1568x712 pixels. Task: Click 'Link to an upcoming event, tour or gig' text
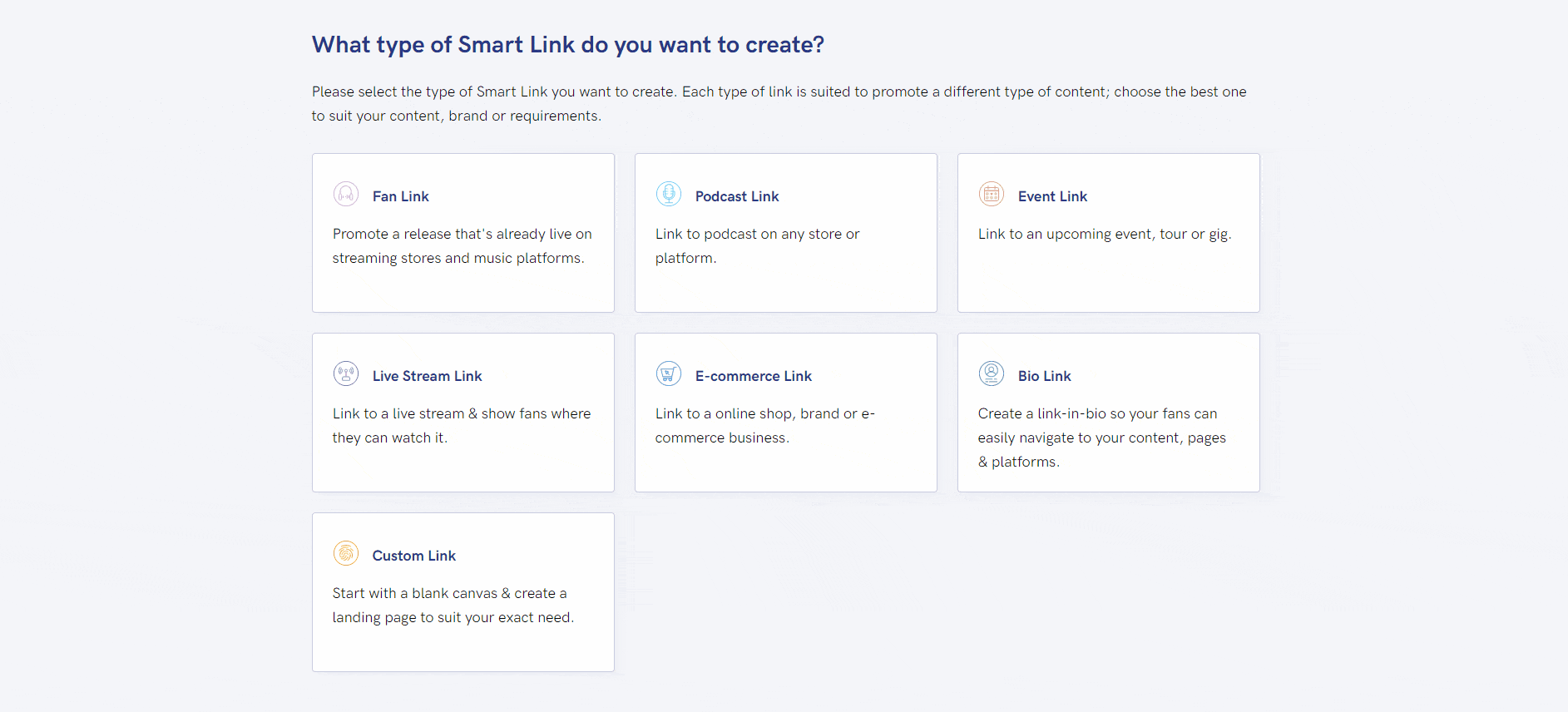1105,235
